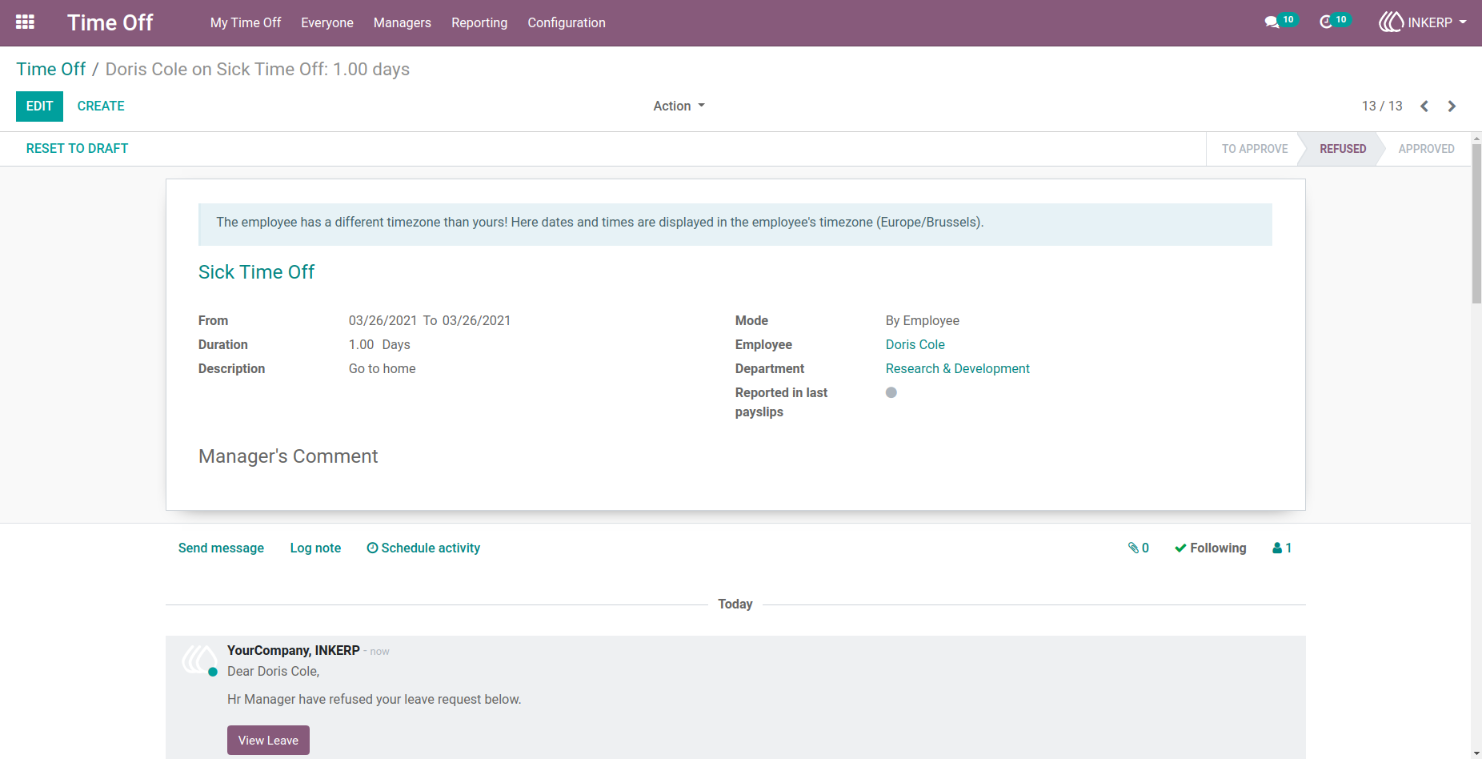
Task: Toggle the Following status
Action: point(1210,548)
